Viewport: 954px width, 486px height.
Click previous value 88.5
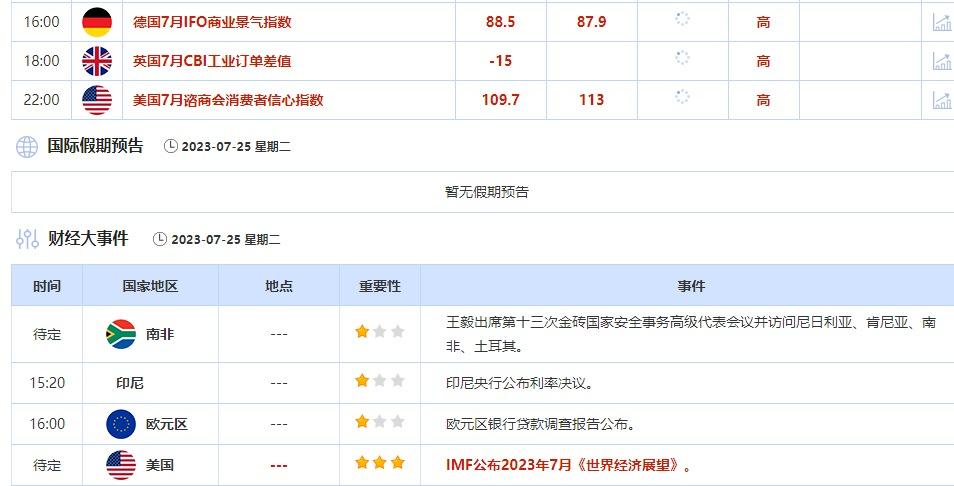pos(501,22)
